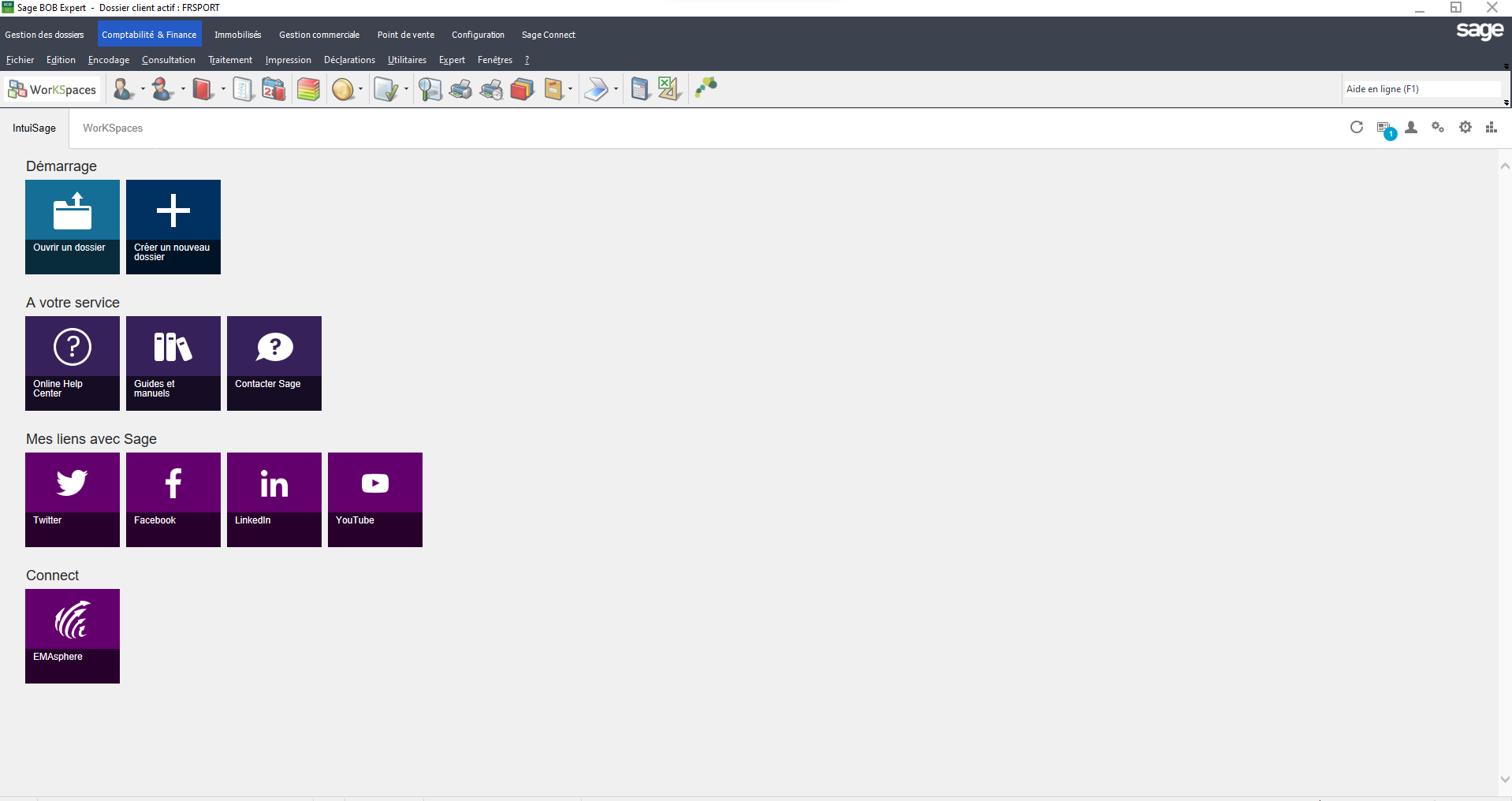Screen dimensions: 1512x801
Task: Open the news feed icon with badge
Action: pyautogui.click(x=1384, y=129)
